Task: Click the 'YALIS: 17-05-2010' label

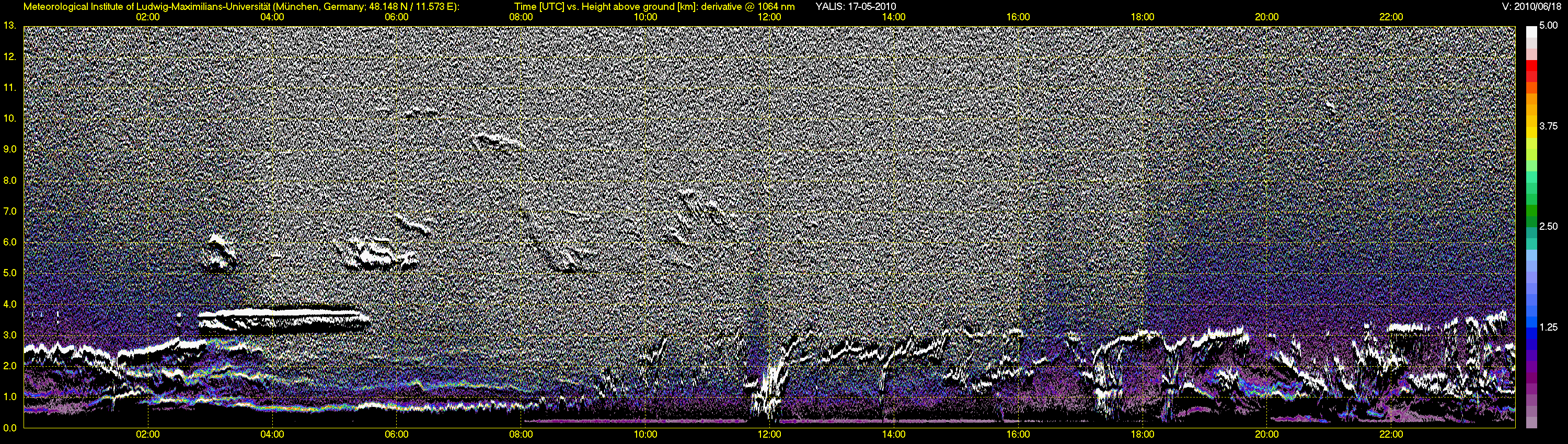Action: [855, 7]
